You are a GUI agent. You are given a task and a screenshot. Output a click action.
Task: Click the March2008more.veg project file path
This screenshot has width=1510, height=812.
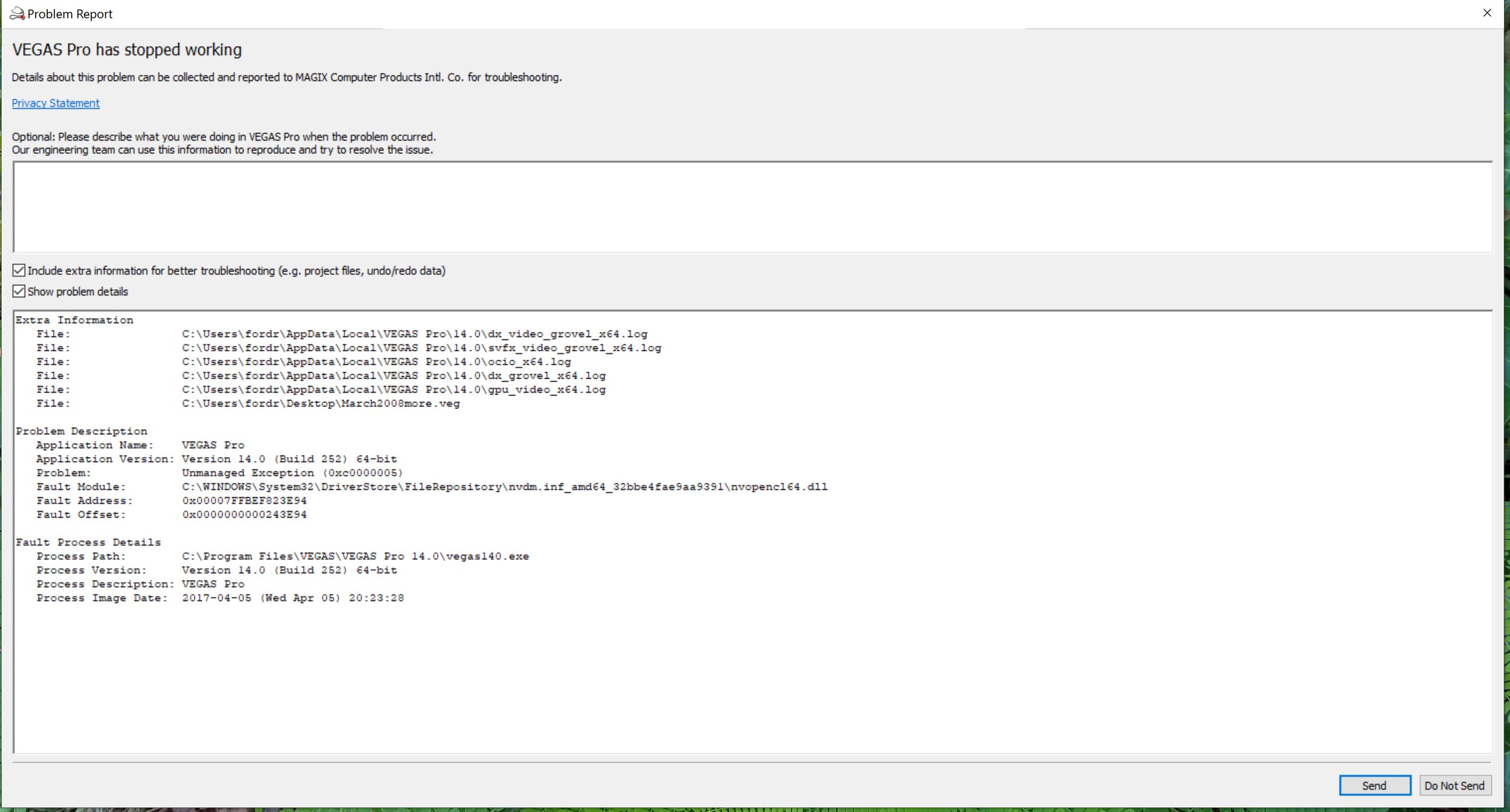(321, 403)
